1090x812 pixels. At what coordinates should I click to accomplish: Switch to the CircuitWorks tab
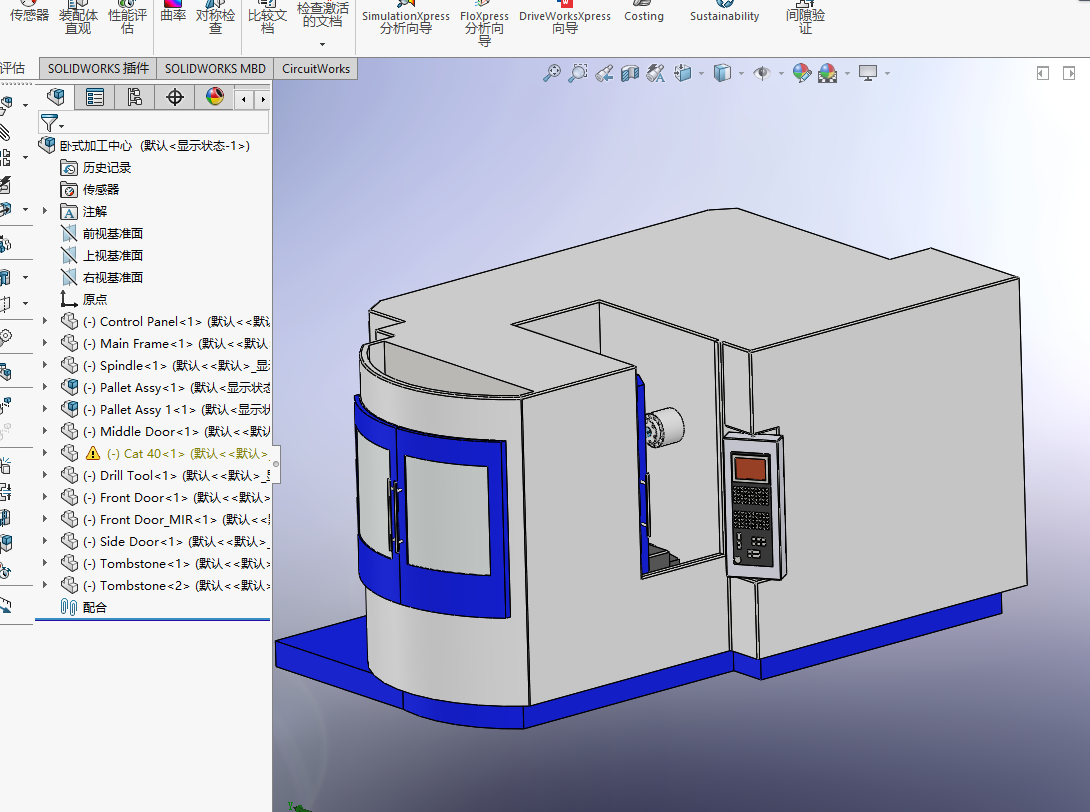click(316, 69)
